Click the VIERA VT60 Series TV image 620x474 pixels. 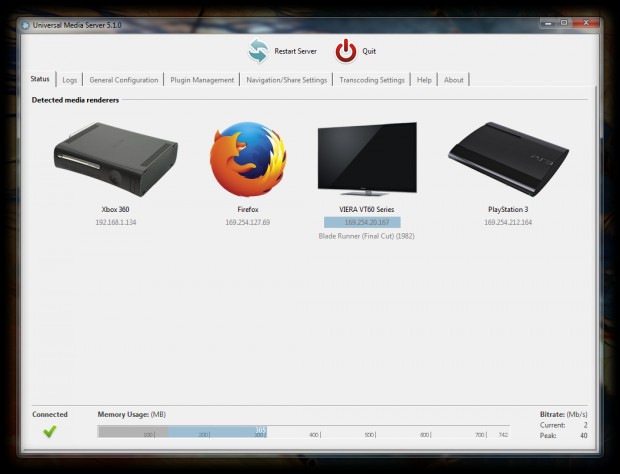click(x=367, y=159)
